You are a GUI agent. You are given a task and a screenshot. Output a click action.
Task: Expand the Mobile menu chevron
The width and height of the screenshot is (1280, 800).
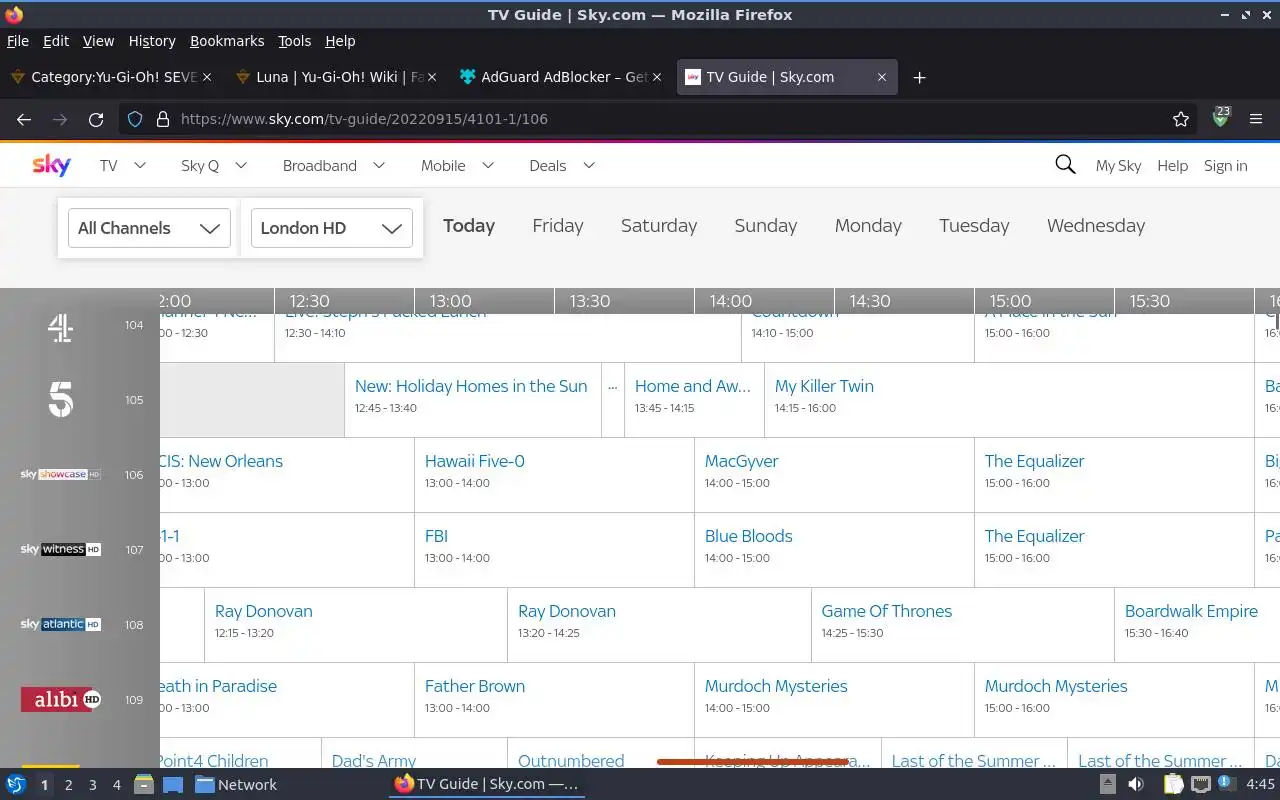point(488,165)
